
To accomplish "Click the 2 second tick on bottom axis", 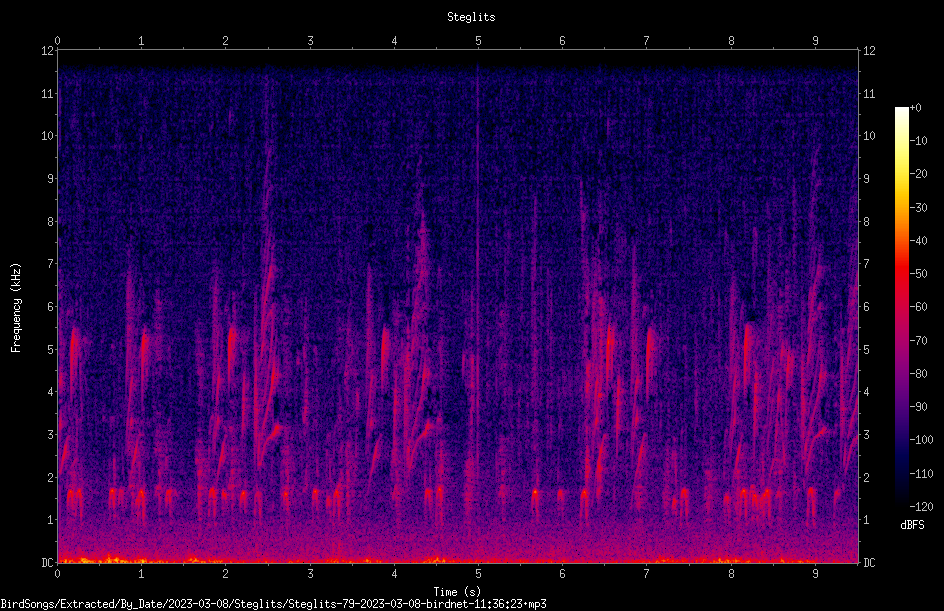I will 225,574.
